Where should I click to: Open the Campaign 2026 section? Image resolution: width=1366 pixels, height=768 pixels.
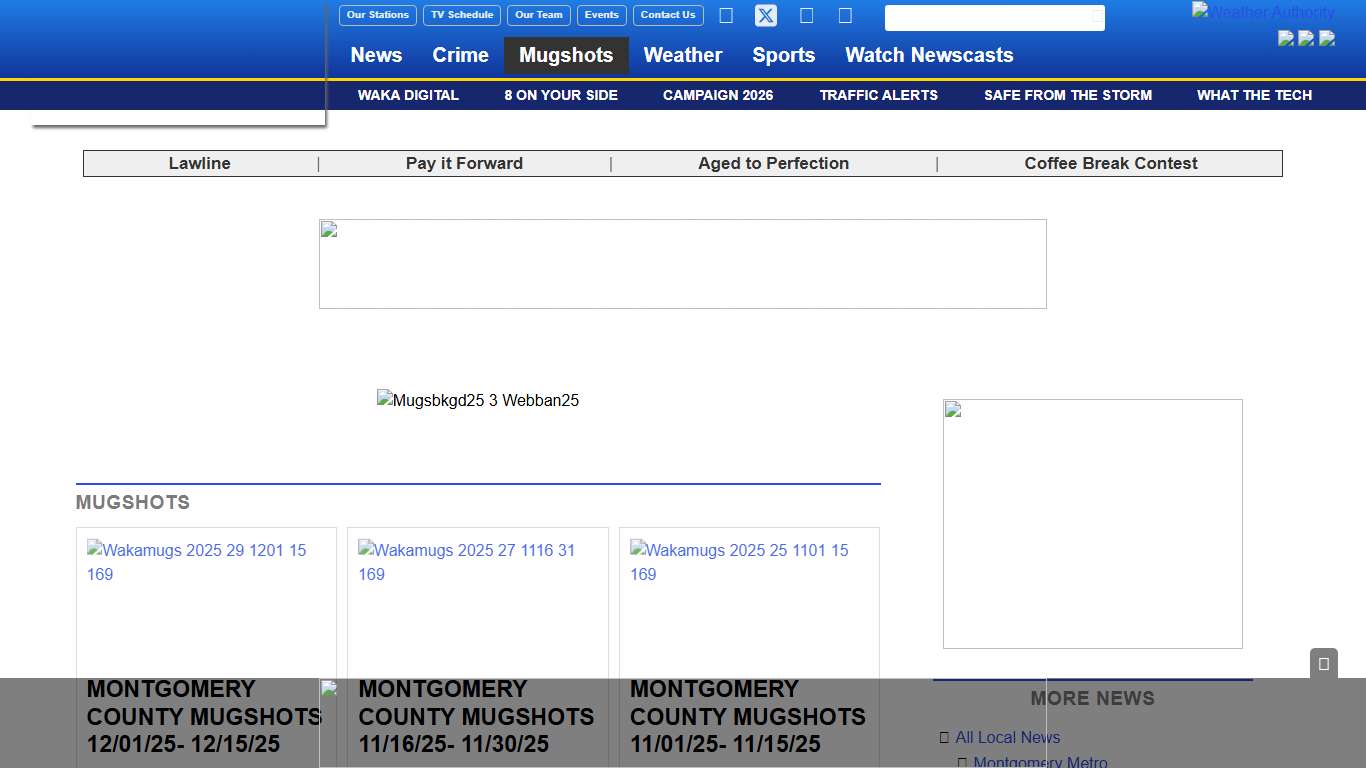click(x=718, y=95)
